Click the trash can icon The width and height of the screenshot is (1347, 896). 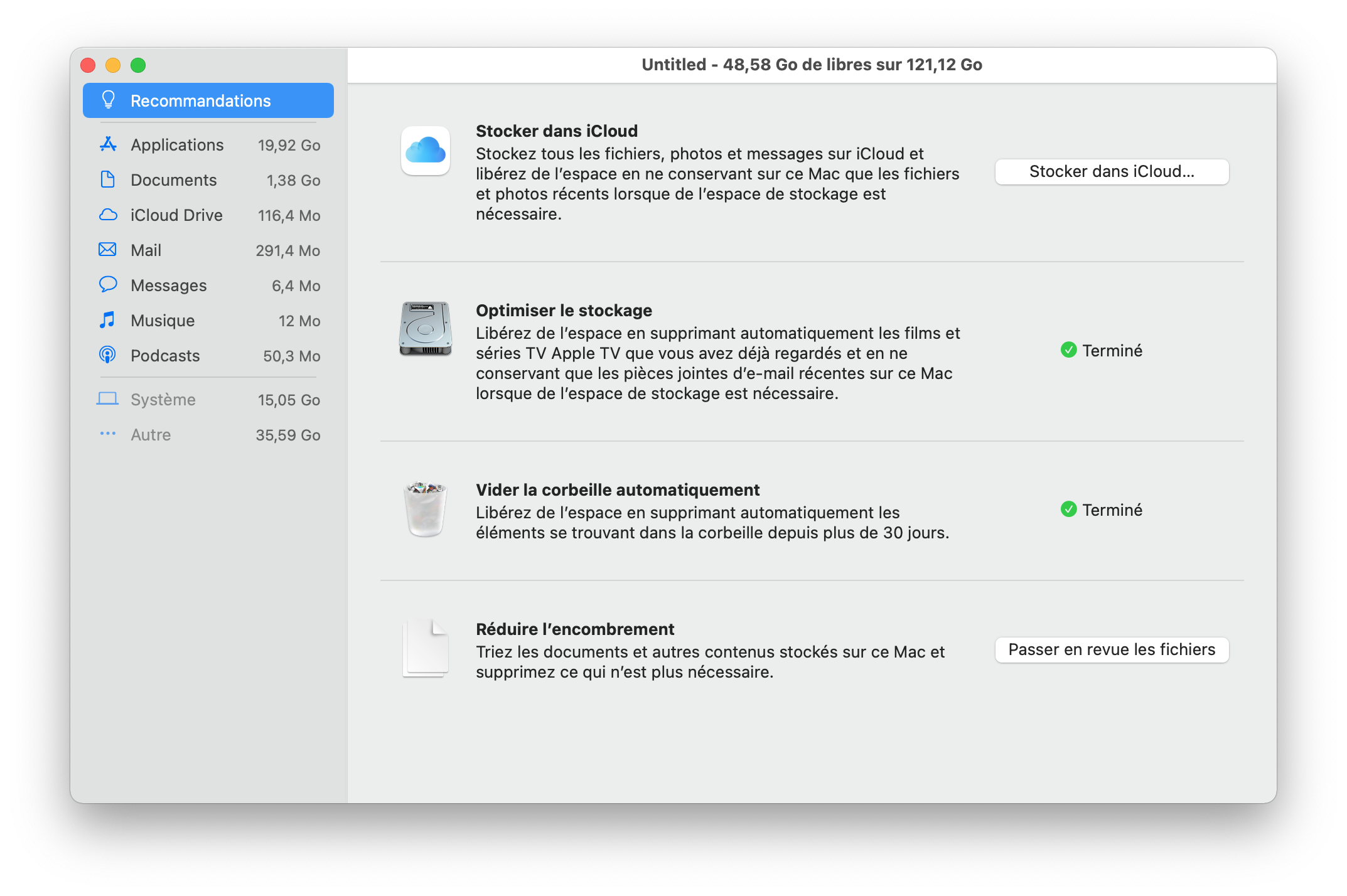(x=426, y=509)
